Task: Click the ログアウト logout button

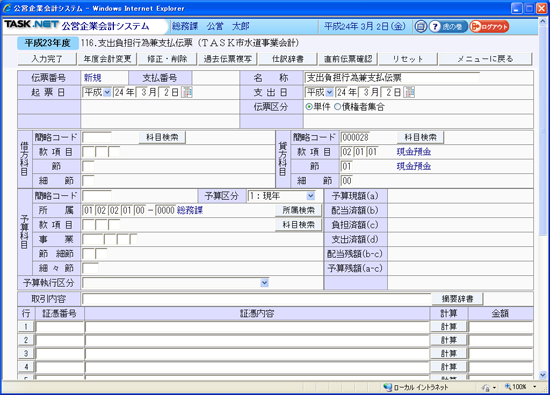Action: click(489, 26)
